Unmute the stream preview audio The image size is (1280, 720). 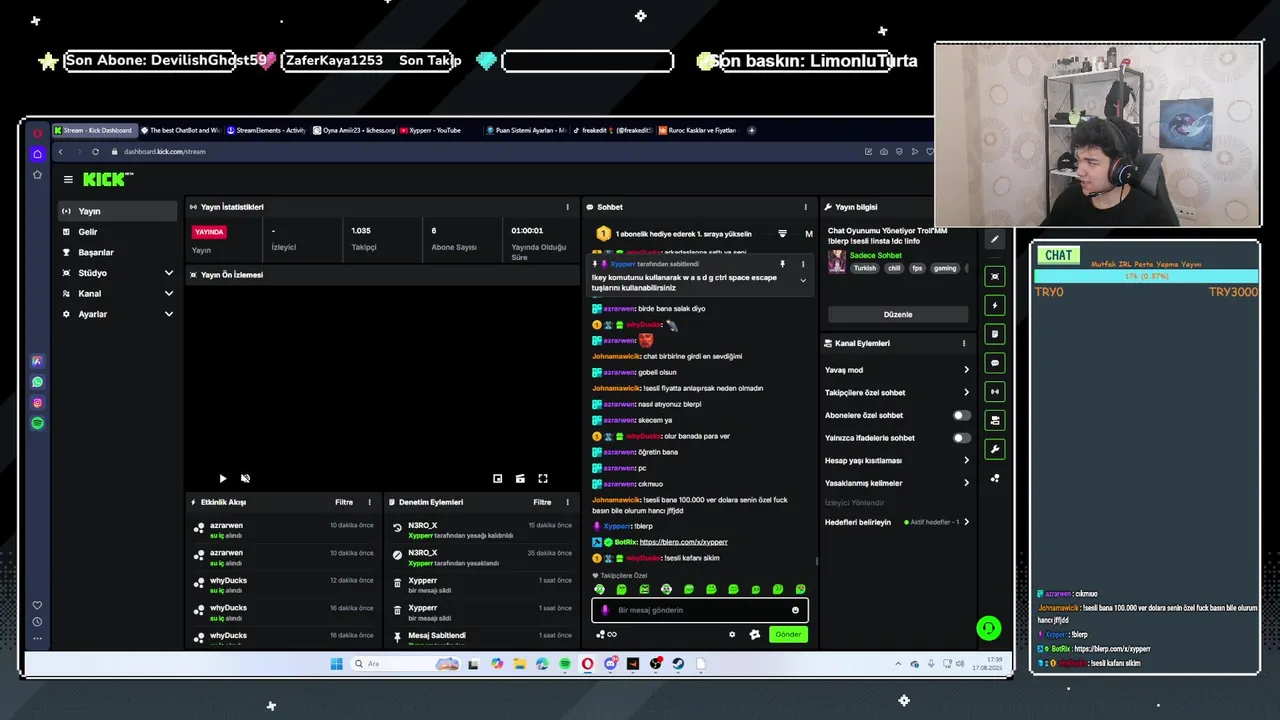click(245, 479)
